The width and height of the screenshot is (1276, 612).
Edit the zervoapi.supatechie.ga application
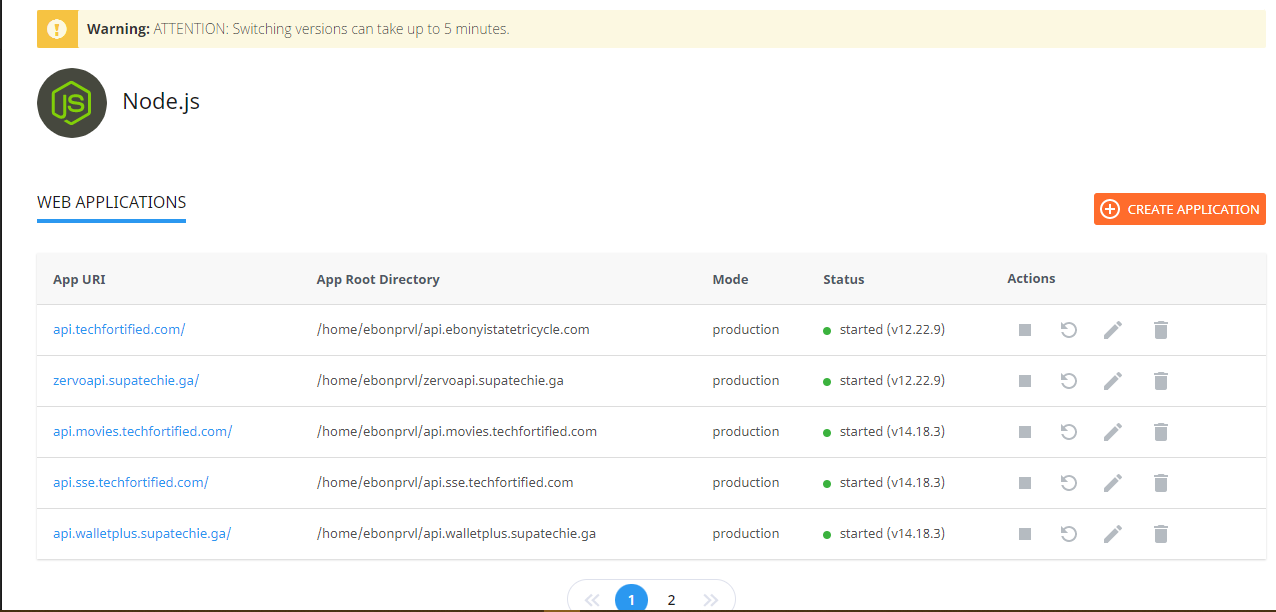pyautogui.click(x=1112, y=380)
